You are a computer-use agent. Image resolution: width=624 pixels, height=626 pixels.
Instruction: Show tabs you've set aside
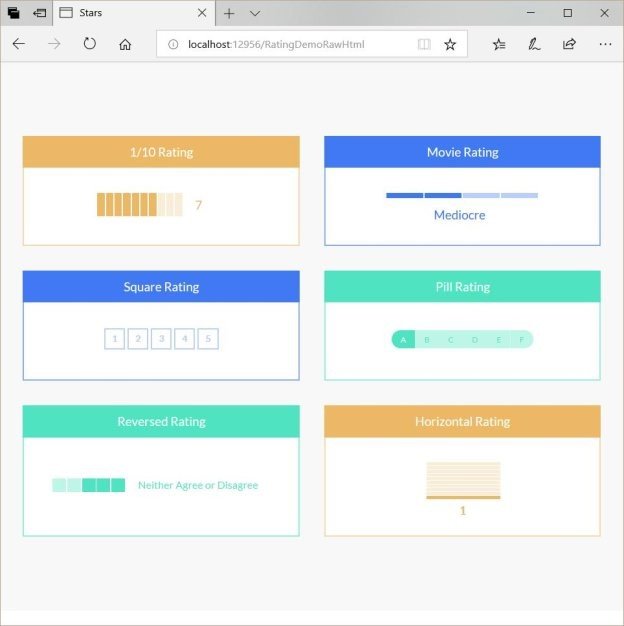(14, 13)
